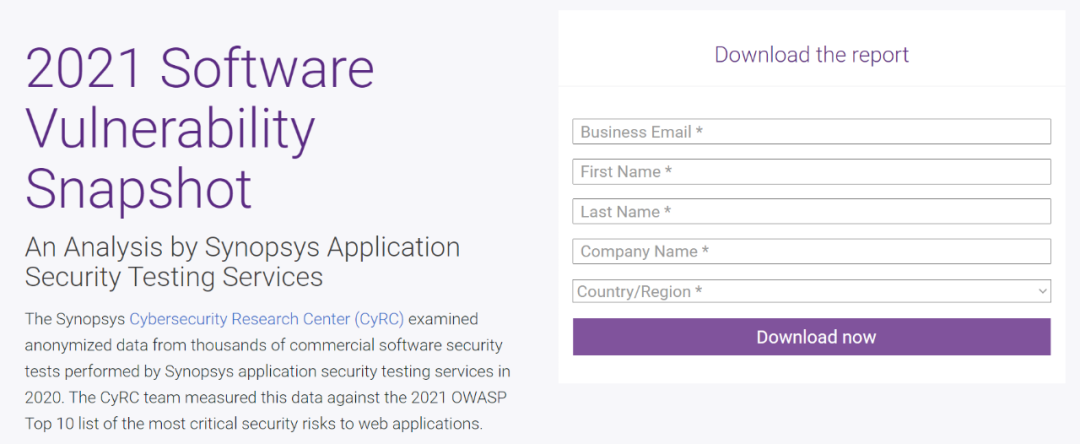
Task: Click empty white area below Download now
Action: [811, 370]
